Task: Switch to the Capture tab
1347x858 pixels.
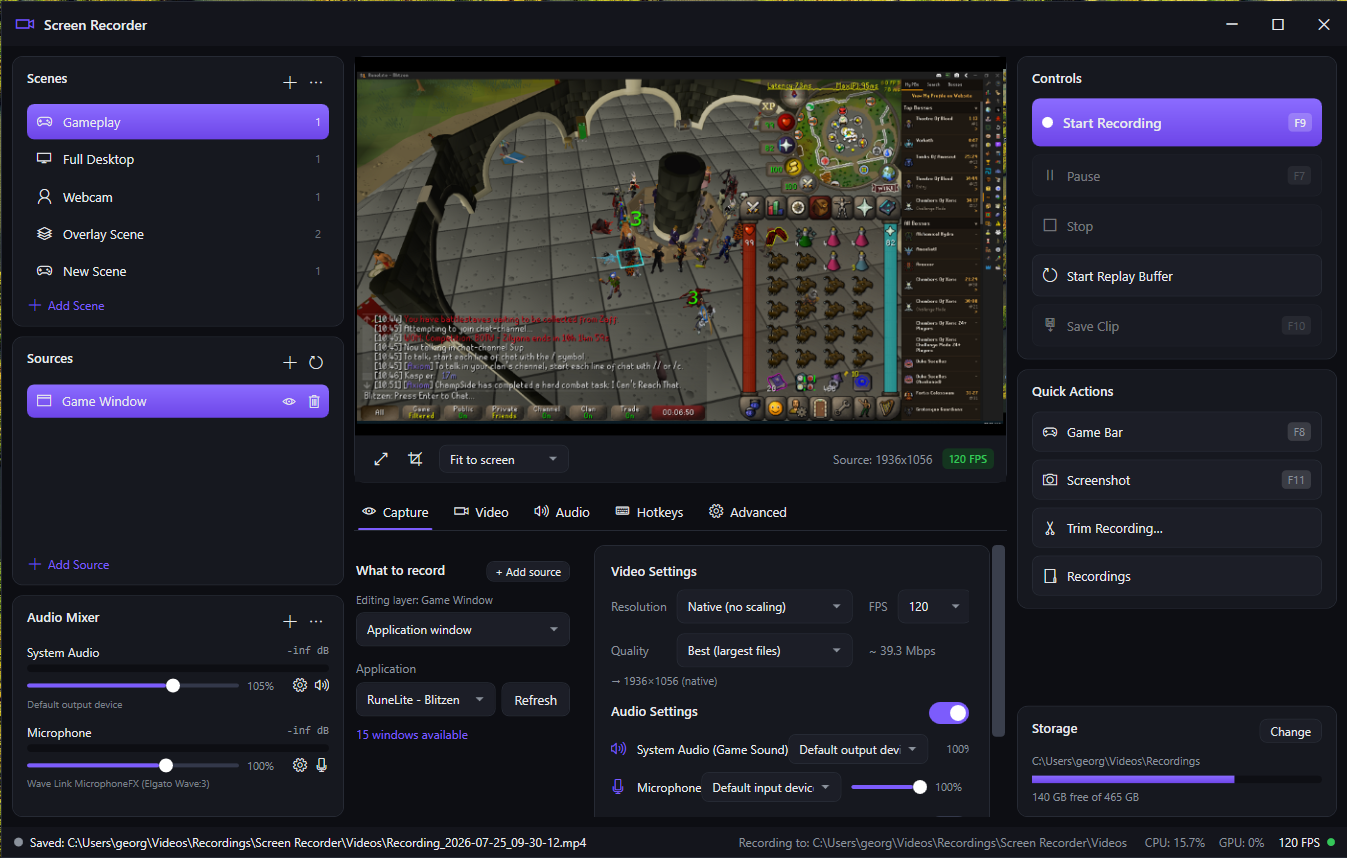Action: (x=395, y=512)
